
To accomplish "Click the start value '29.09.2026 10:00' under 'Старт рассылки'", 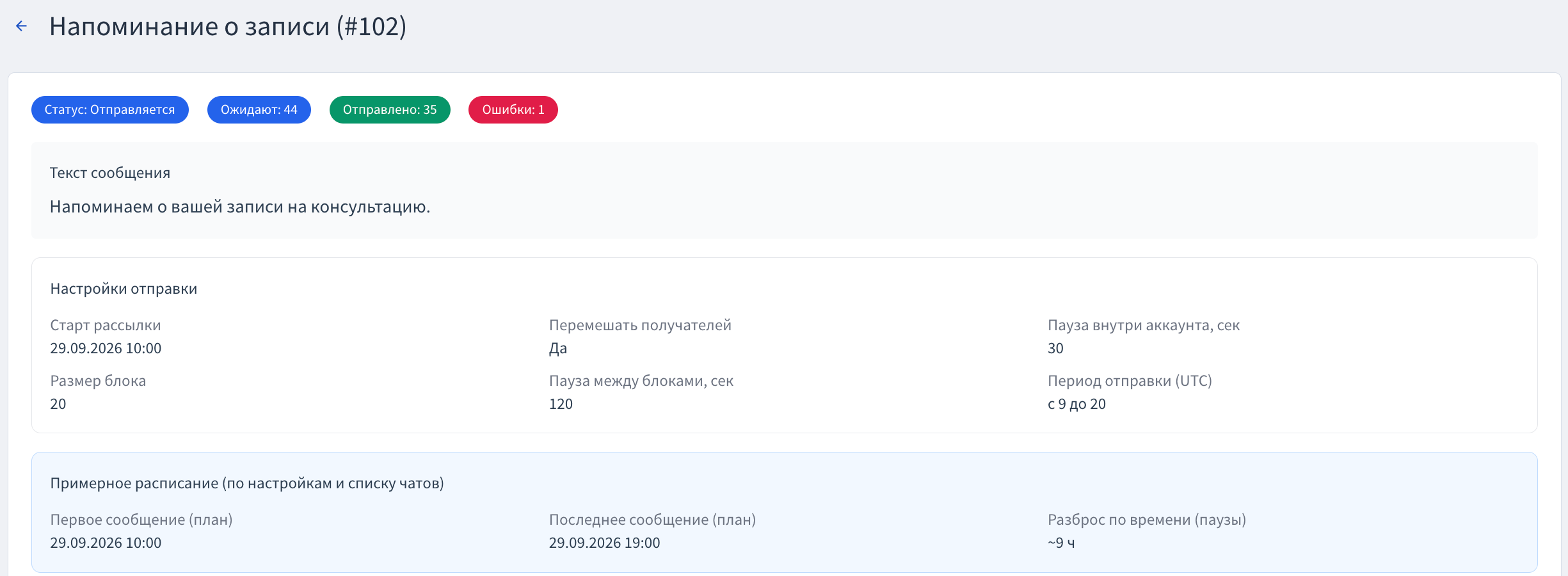I will pos(106,348).
